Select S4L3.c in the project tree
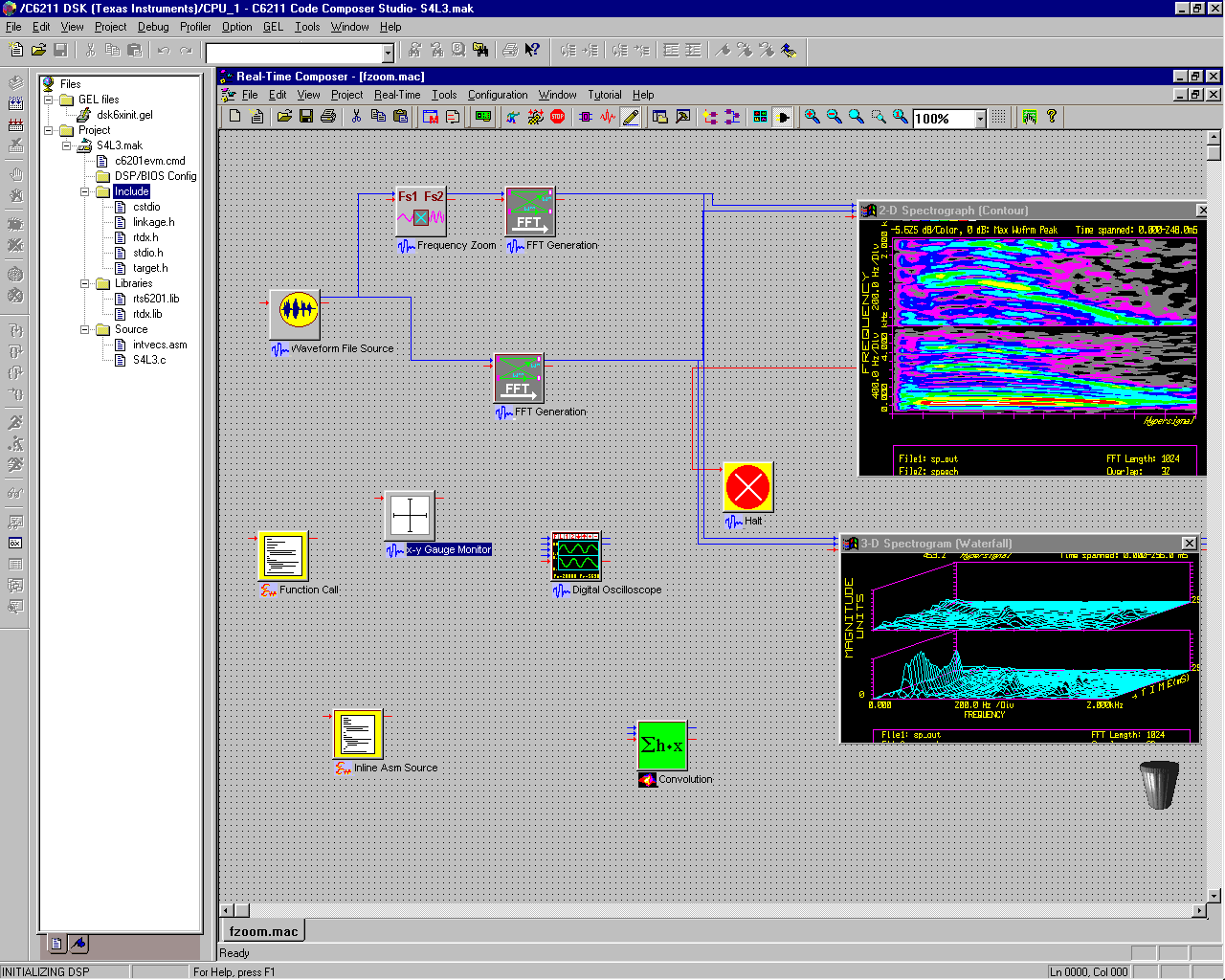 [149, 360]
